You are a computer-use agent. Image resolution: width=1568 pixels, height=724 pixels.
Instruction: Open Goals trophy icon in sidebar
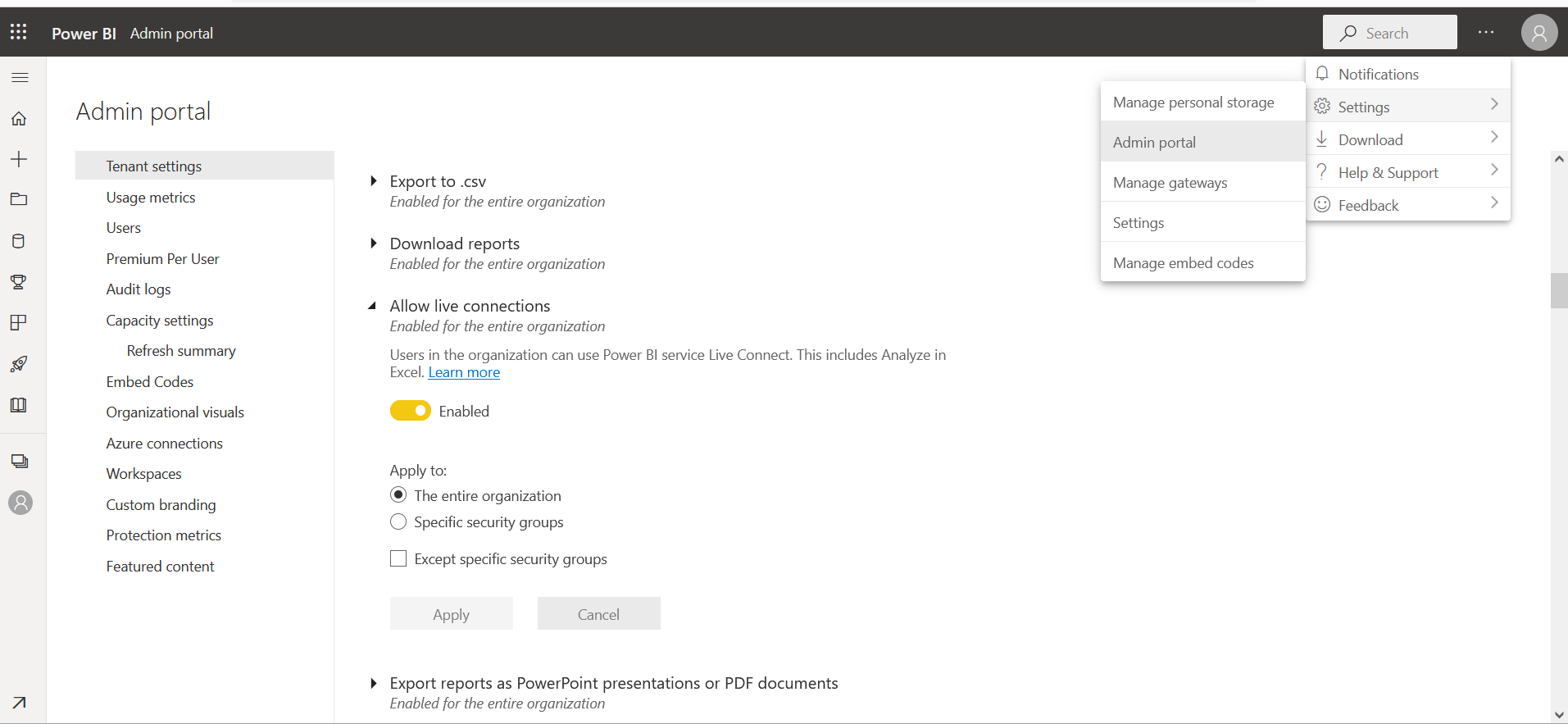tap(19, 282)
